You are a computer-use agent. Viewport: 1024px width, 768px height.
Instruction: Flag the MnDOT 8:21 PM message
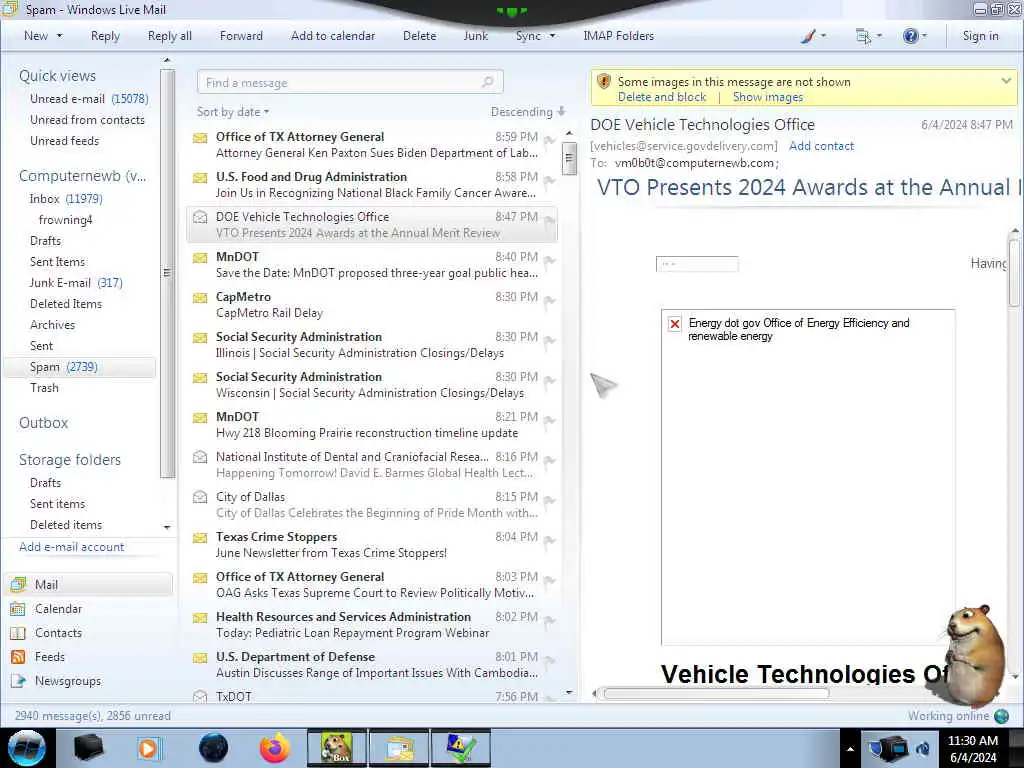click(x=549, y=420)
